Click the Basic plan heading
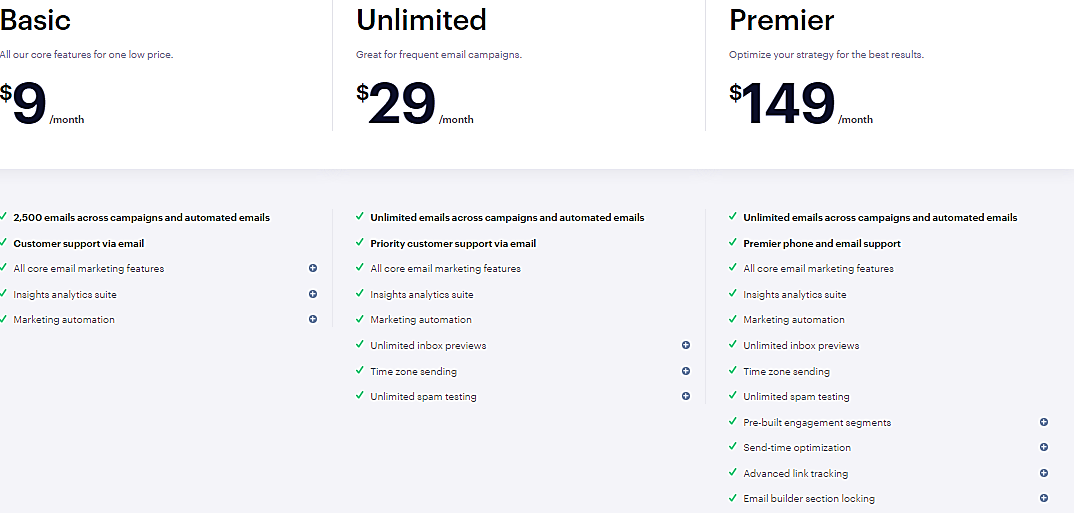Image resolution: width=1074 pixels, height=513 pixels. tap(36, 20)
